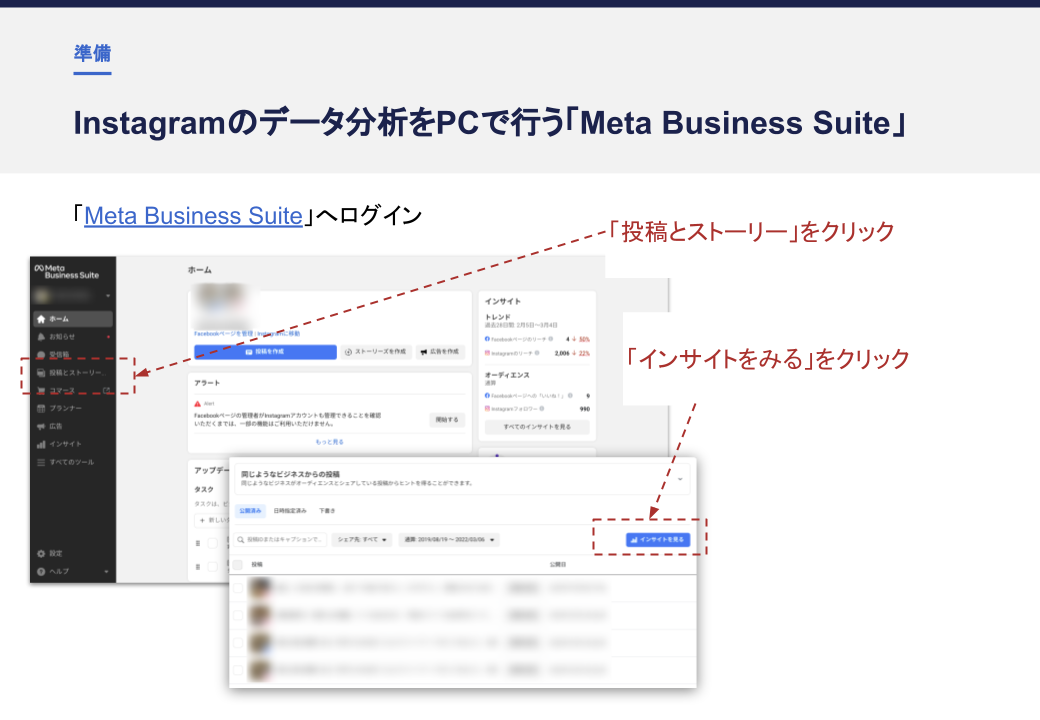The height and width of the screenshot is (720, 1040).
Task: Open the 設定 gear icon
Action: click(x=41, y=553)
